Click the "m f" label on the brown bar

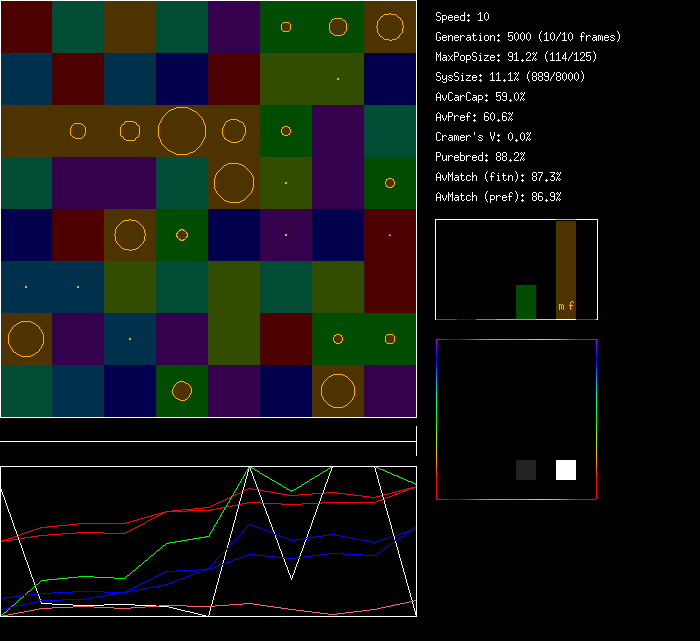tap(566, 306)
